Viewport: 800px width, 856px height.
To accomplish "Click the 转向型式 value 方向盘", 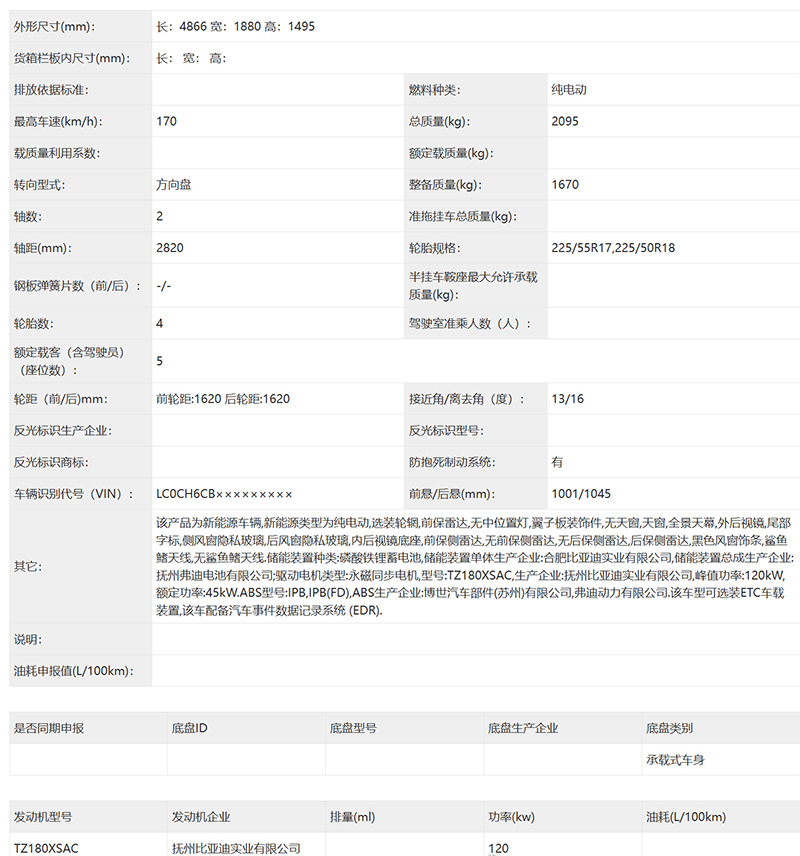I will (x=174, y=185).
